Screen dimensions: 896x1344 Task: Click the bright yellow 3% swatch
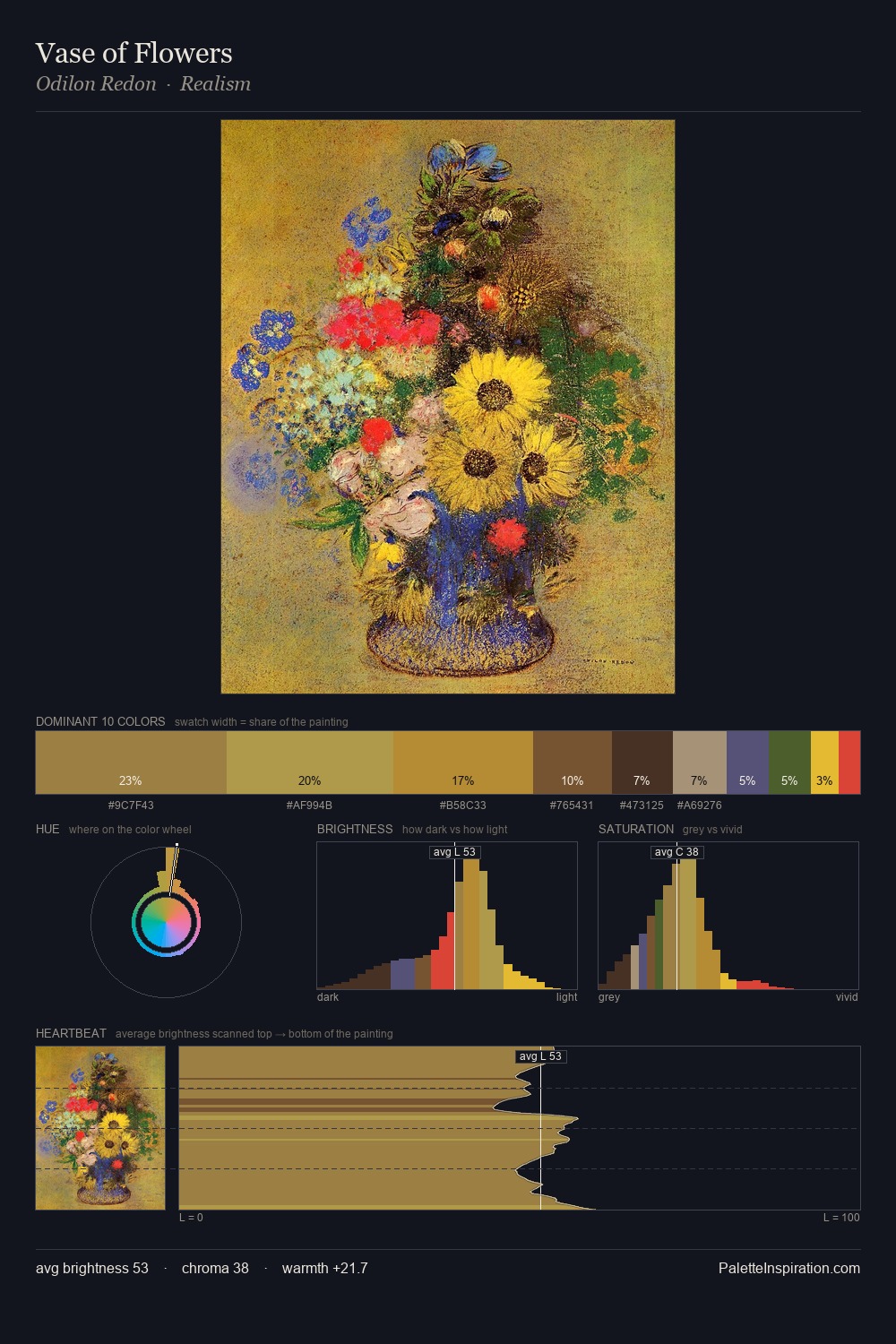click(824, 762)
